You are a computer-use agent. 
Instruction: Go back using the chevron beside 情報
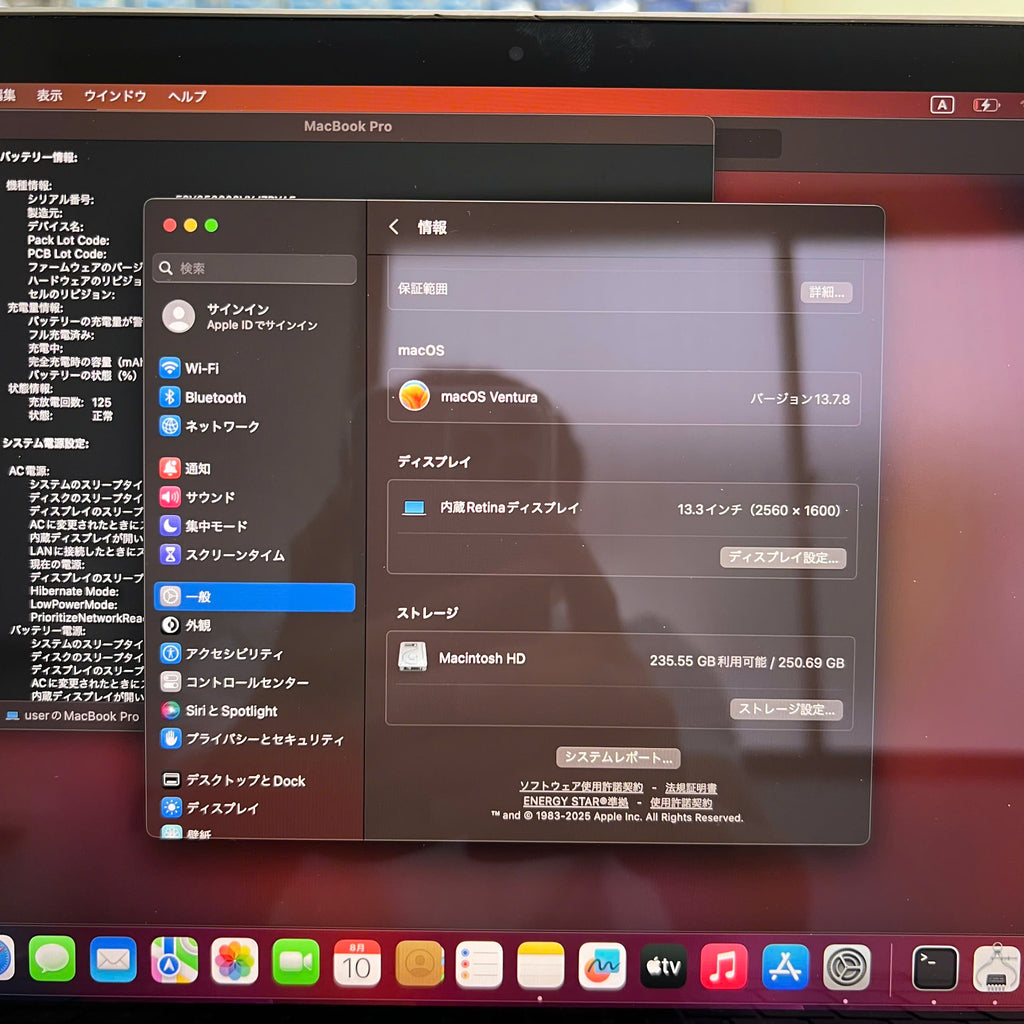pos(393,227)
